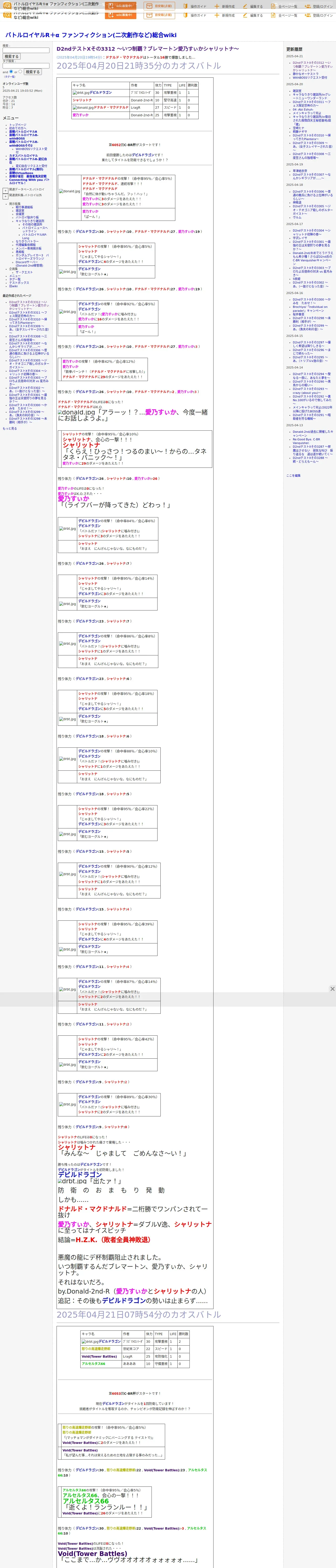Open カオスバトルロイヤル menu link
Image resolution: width=336 pixels, height=1568 pixels.
pos(23,155)
